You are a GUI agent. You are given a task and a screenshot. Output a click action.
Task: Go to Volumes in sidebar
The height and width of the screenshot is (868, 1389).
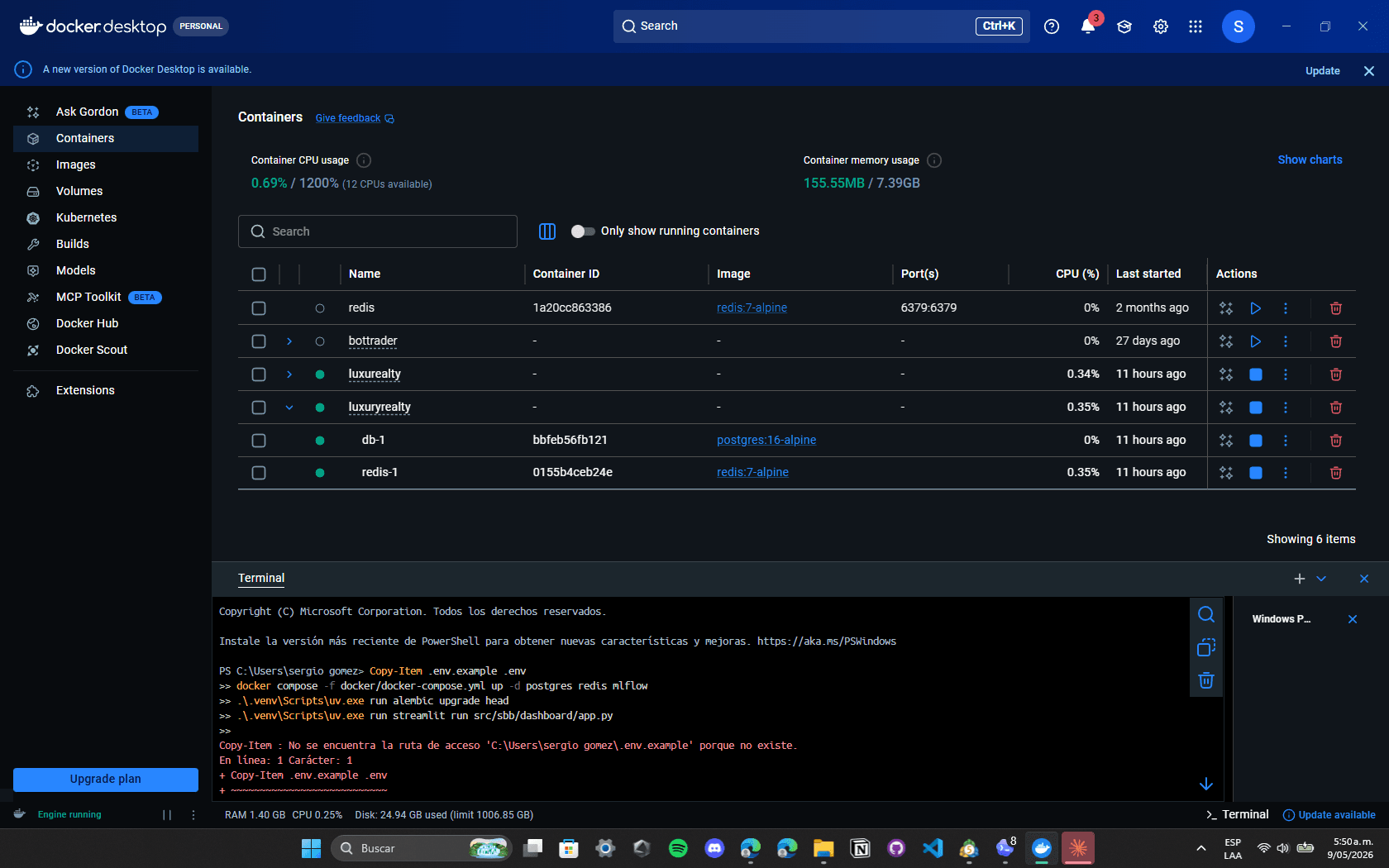click(x=106, y=192)
